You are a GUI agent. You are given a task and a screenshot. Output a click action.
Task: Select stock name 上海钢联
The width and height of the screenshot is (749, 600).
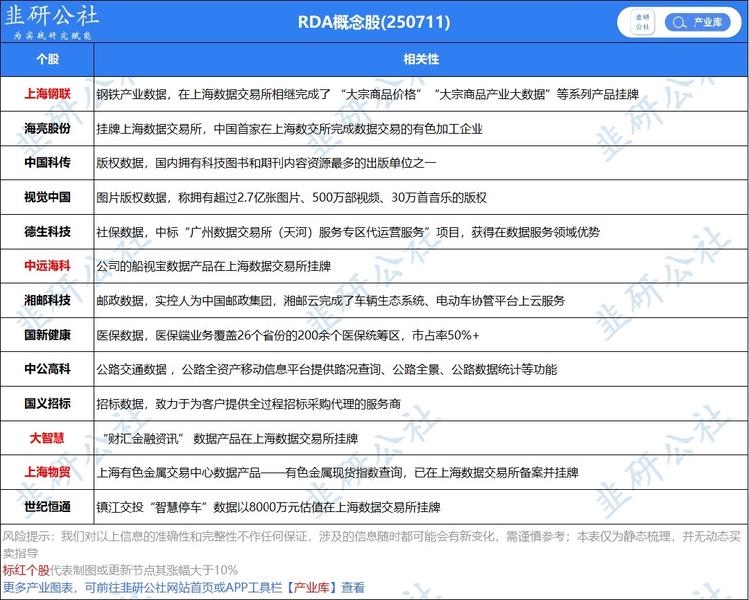pos(47,94)
